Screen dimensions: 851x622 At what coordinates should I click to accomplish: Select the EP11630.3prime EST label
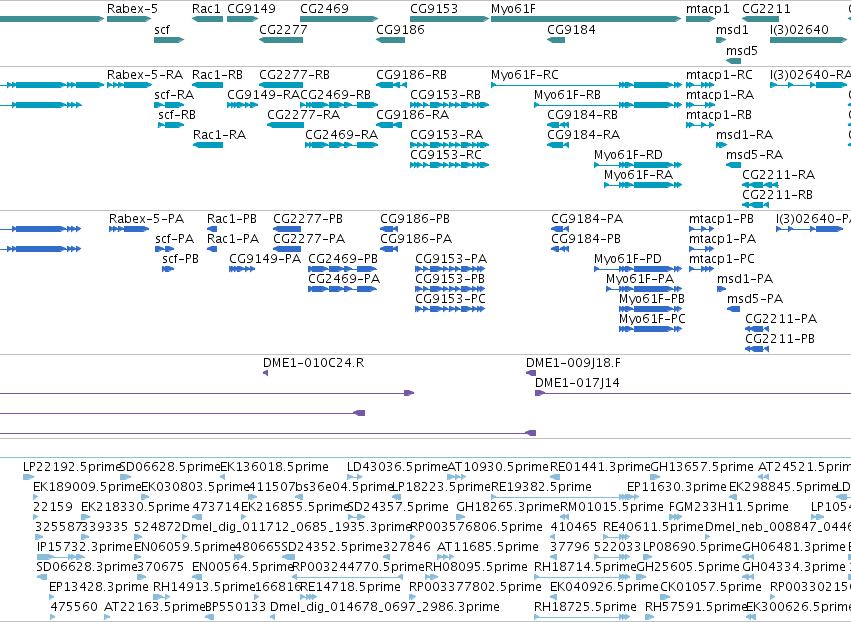[676, 487]
